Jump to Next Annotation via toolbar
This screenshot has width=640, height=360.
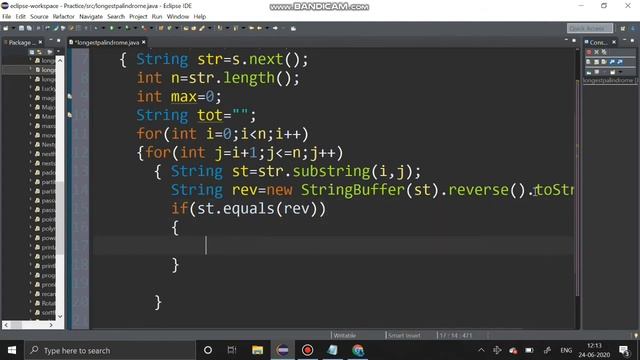(x=220, y=28)
